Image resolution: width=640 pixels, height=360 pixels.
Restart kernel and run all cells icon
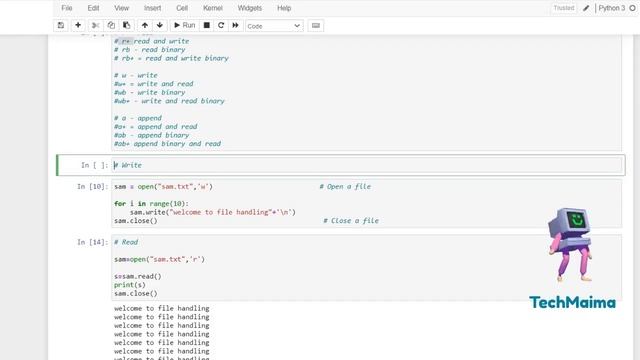click(x=236, y=25)
